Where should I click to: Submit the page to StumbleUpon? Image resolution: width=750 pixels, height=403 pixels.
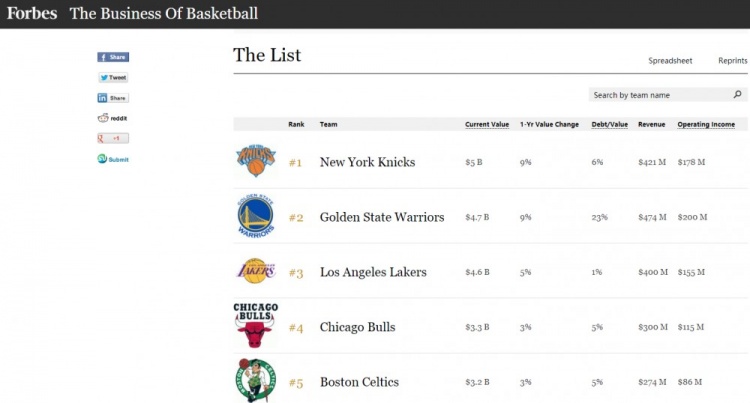[113, 159]
